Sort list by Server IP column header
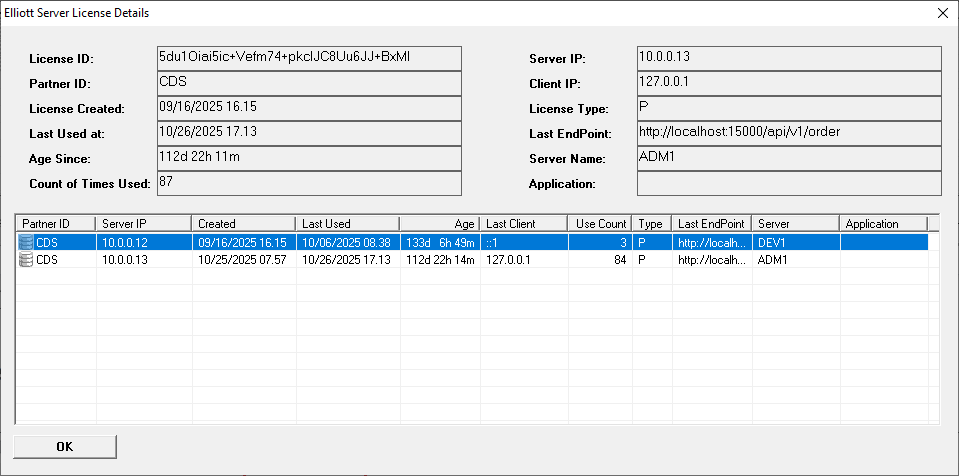 pyautogui.click(x=143, y=224)
